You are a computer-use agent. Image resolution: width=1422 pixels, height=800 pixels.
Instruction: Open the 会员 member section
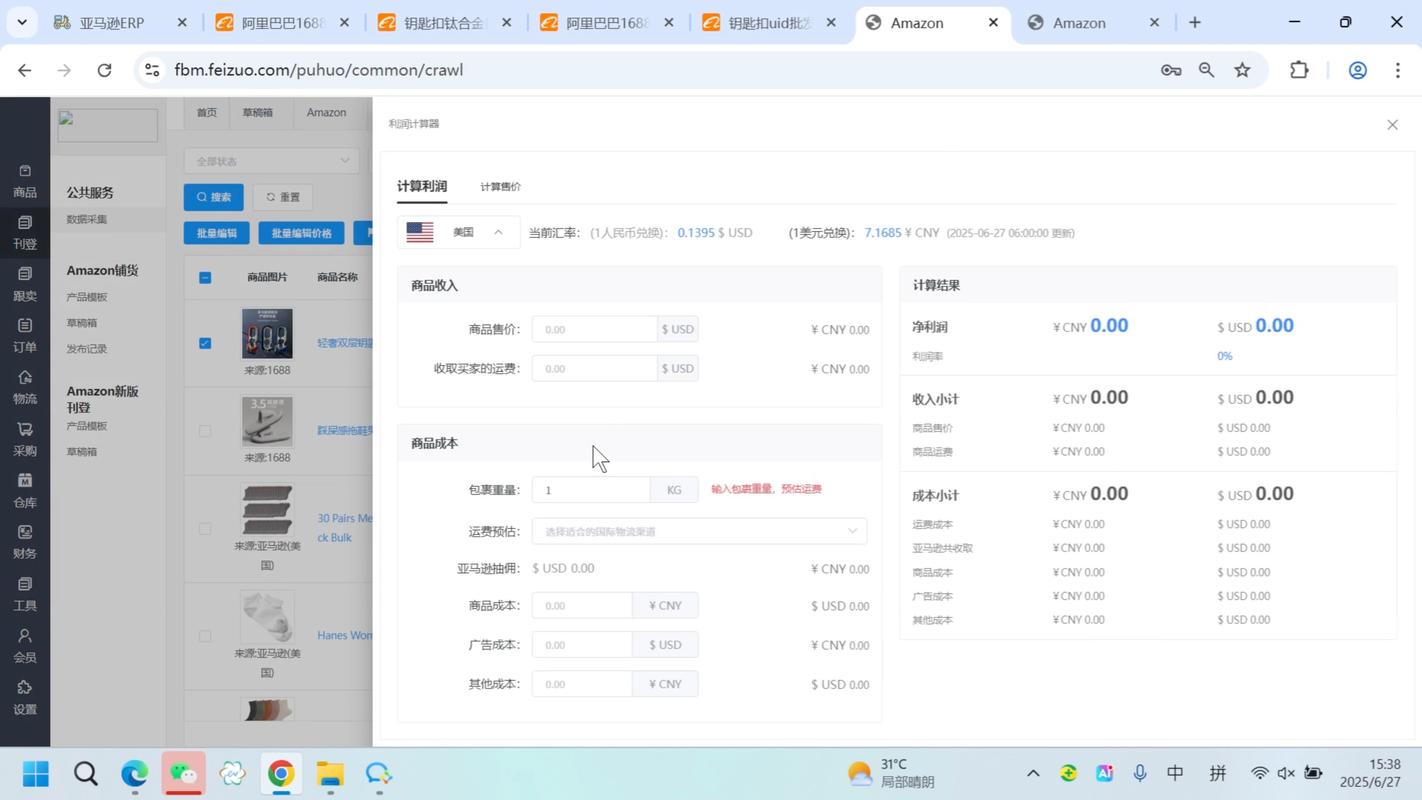(25, 646)
